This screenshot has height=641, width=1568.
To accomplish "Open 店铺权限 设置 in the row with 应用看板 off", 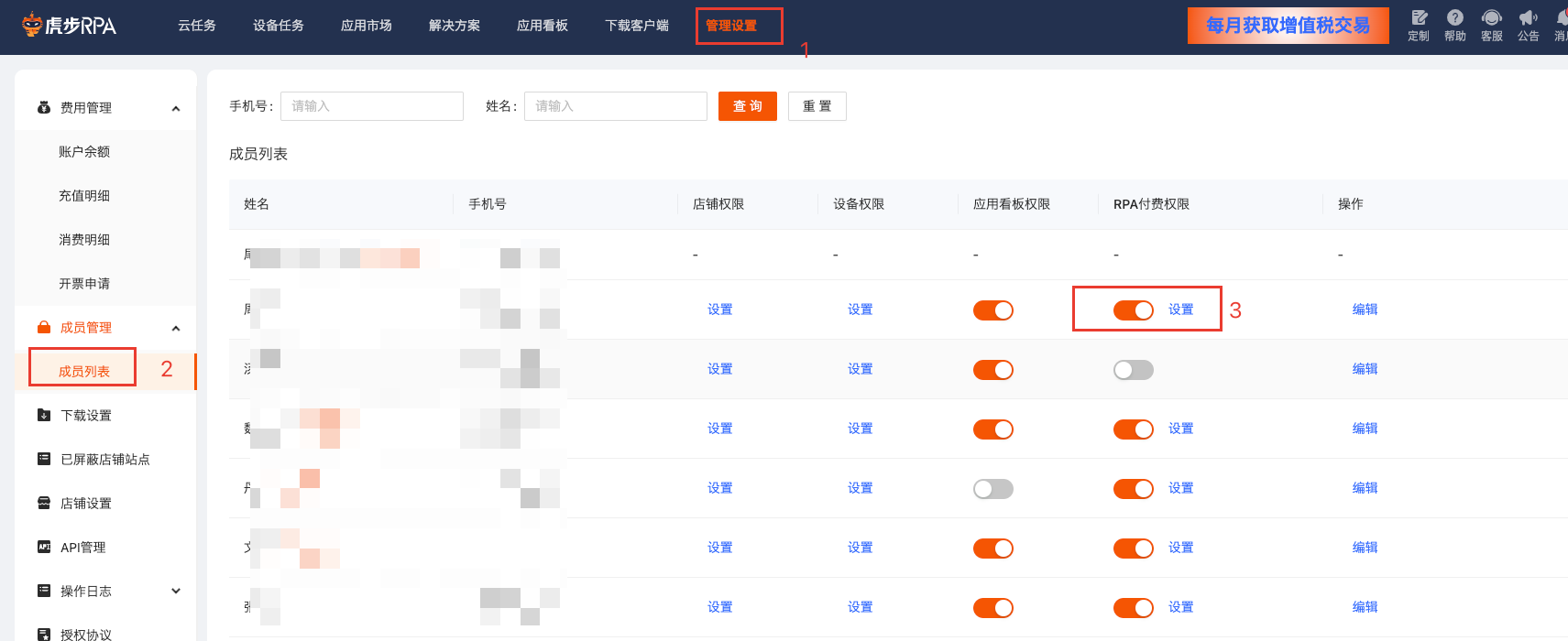I will click(720, 488).
